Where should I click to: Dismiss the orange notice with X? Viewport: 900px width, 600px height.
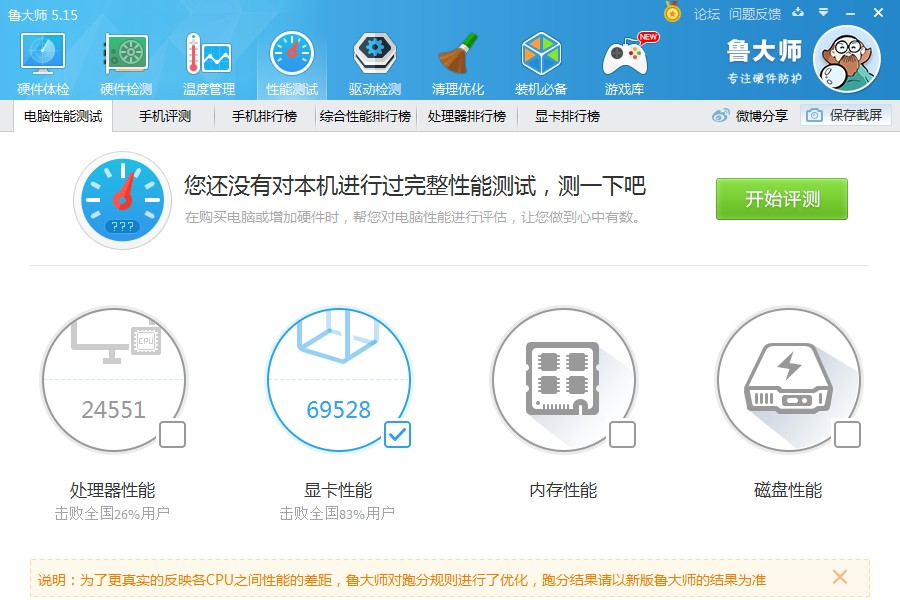tap(840, 577)
